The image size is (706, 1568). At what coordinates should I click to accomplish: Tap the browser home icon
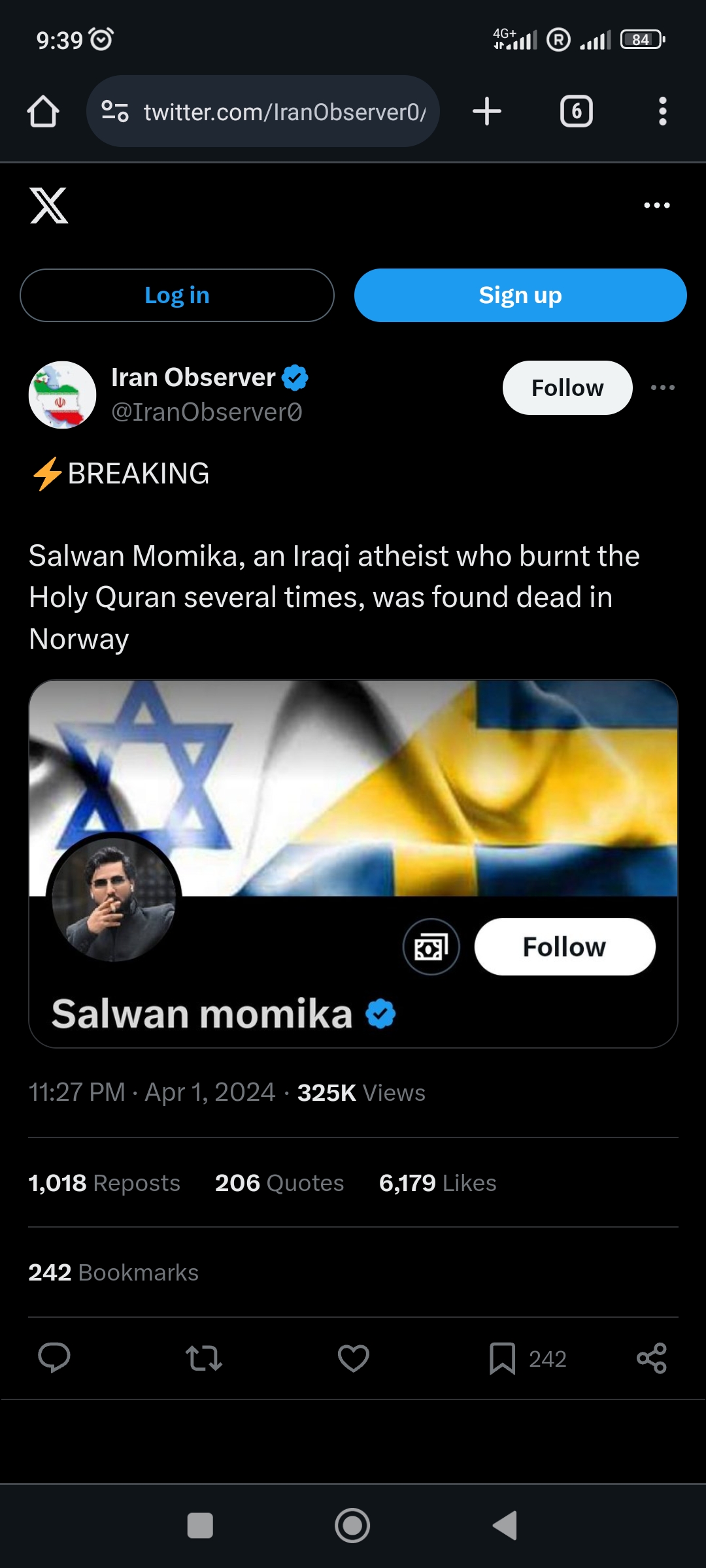click(43, 112)
